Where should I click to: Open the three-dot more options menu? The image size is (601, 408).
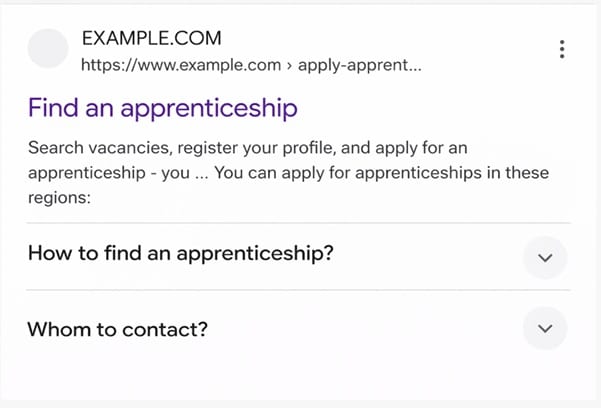tap(563, 49)
